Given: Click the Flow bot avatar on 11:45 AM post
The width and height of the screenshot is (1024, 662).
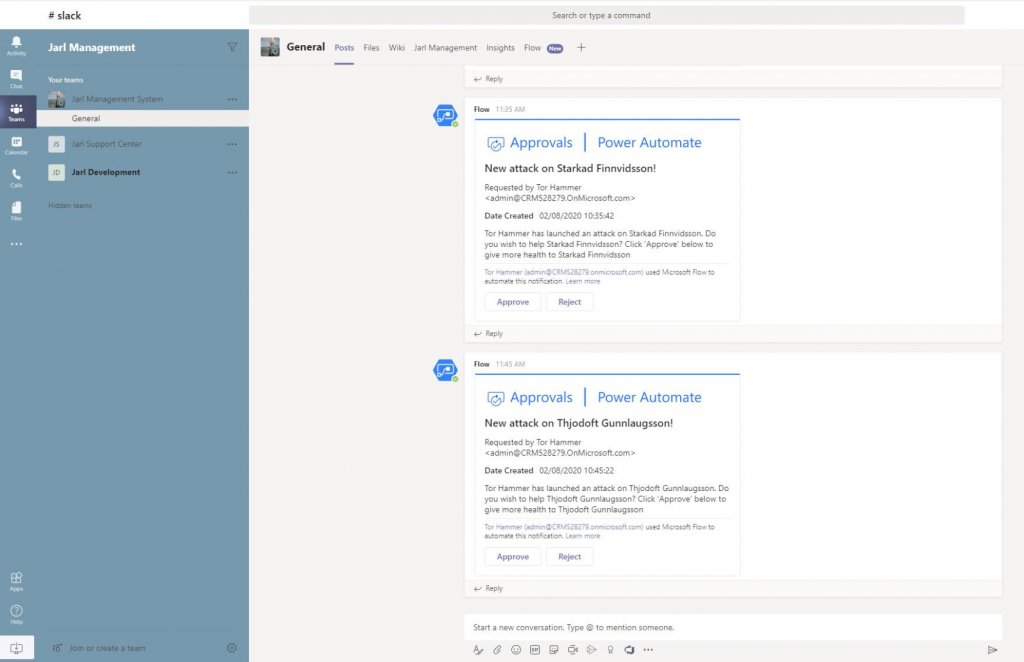Looking at the screenshot, I should coord(445,370).
